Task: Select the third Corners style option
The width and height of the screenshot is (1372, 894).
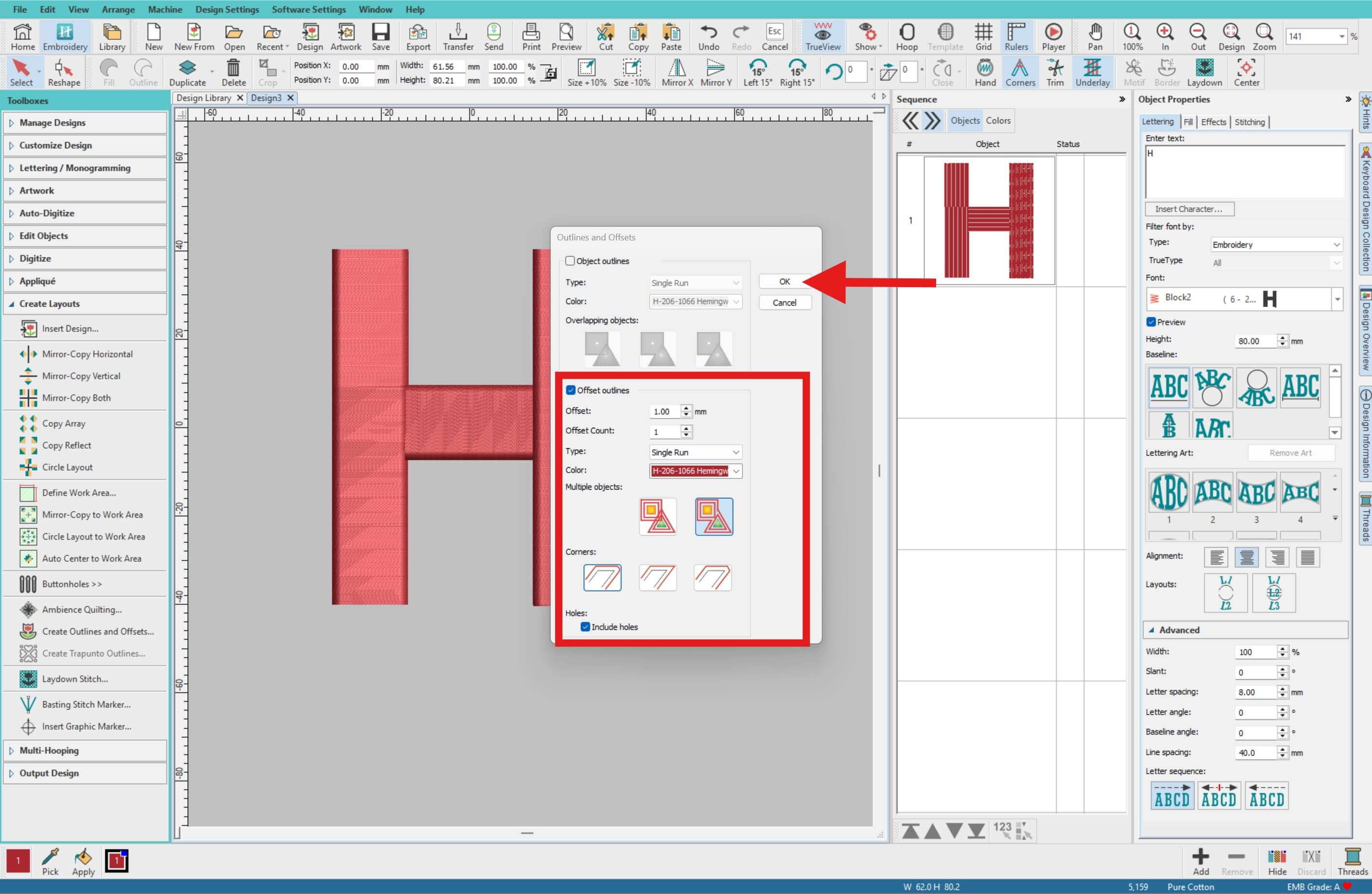Action: 713,577
